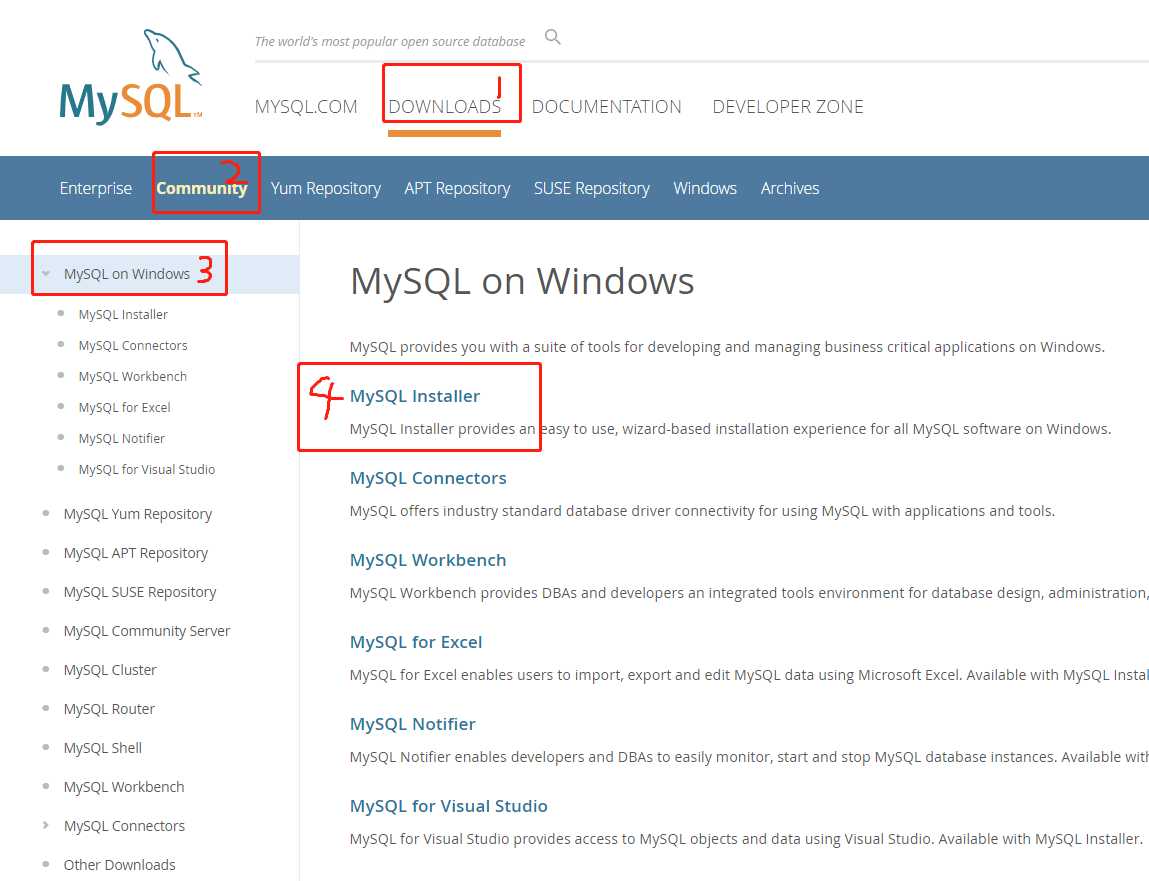1149x881 pixels.
Task: Open the DOCUMENTATION top navigation item
Action: (x=606, y=107)
